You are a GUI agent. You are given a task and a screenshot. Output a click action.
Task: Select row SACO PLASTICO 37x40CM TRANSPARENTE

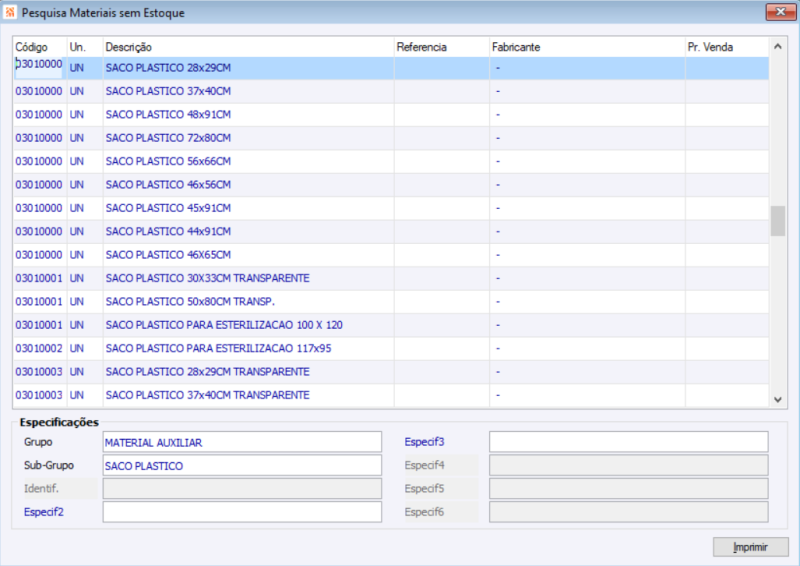(x=391, y=396)
